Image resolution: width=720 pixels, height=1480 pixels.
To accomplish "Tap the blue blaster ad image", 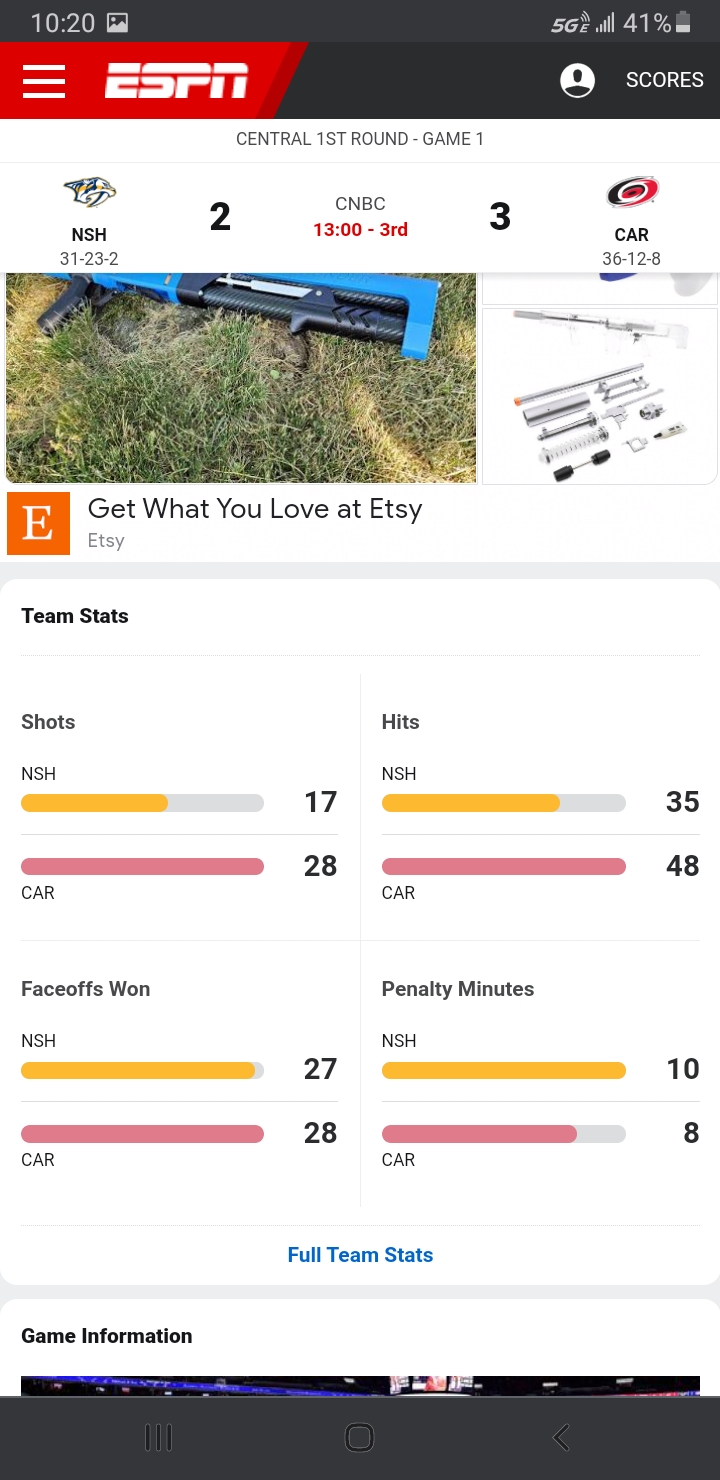I will pyautogui.click(x=241, y=378).
